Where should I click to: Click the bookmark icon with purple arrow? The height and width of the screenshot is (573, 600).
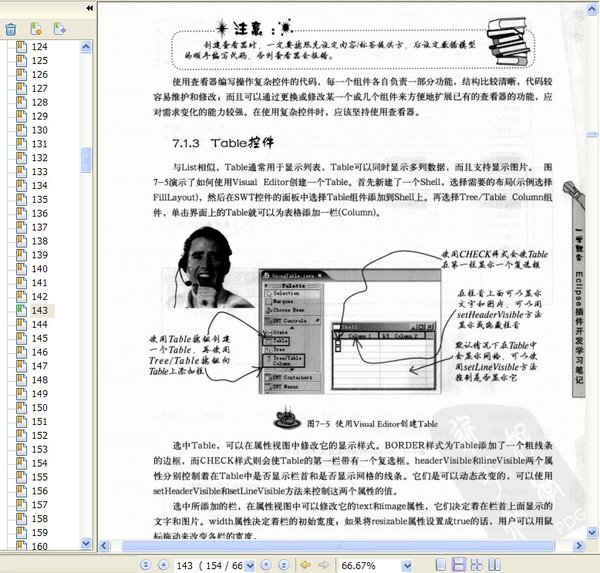pyautogui.click(x=60, y=29)
